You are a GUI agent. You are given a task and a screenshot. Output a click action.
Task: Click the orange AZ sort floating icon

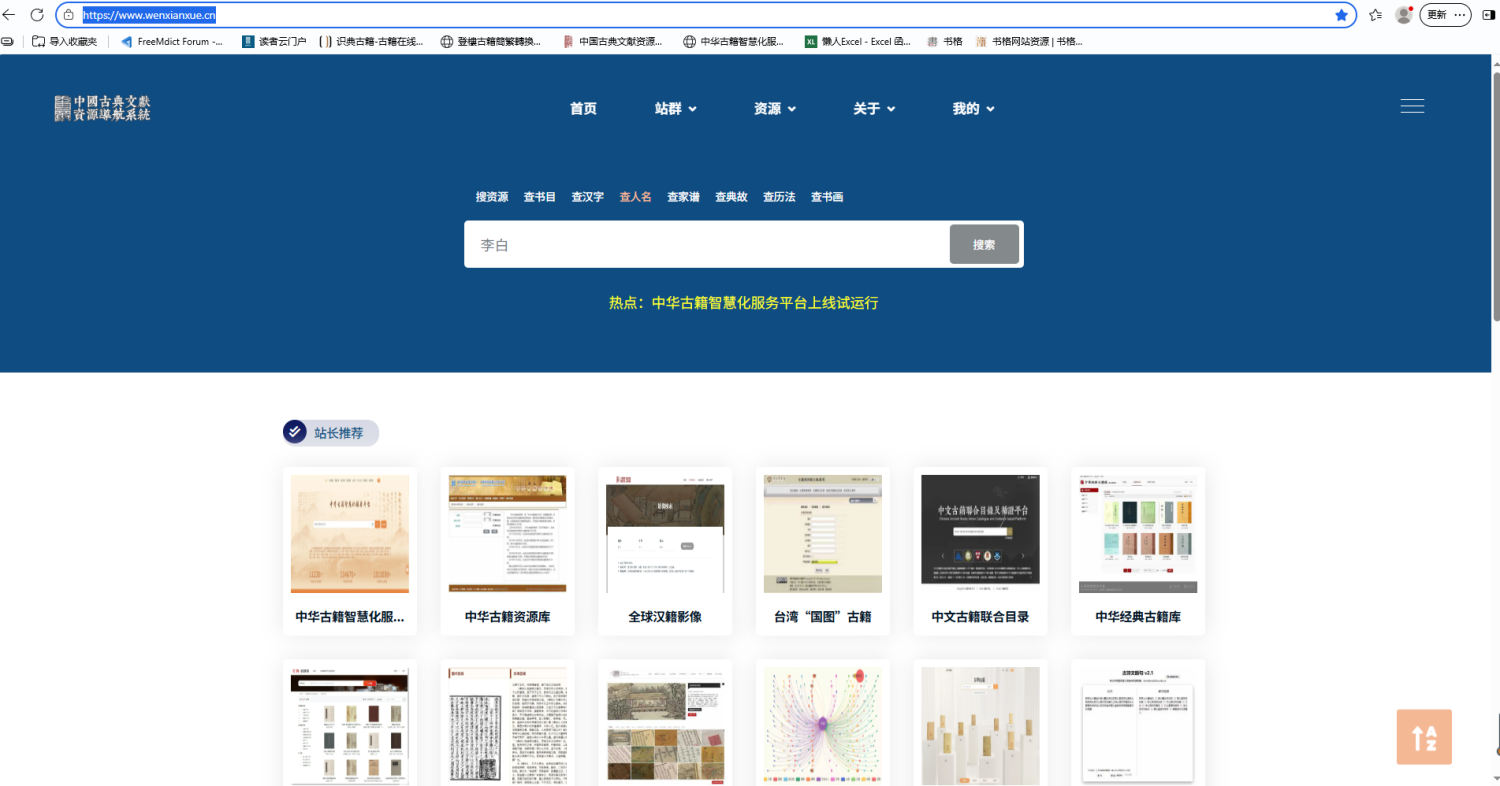[1424, 738]
